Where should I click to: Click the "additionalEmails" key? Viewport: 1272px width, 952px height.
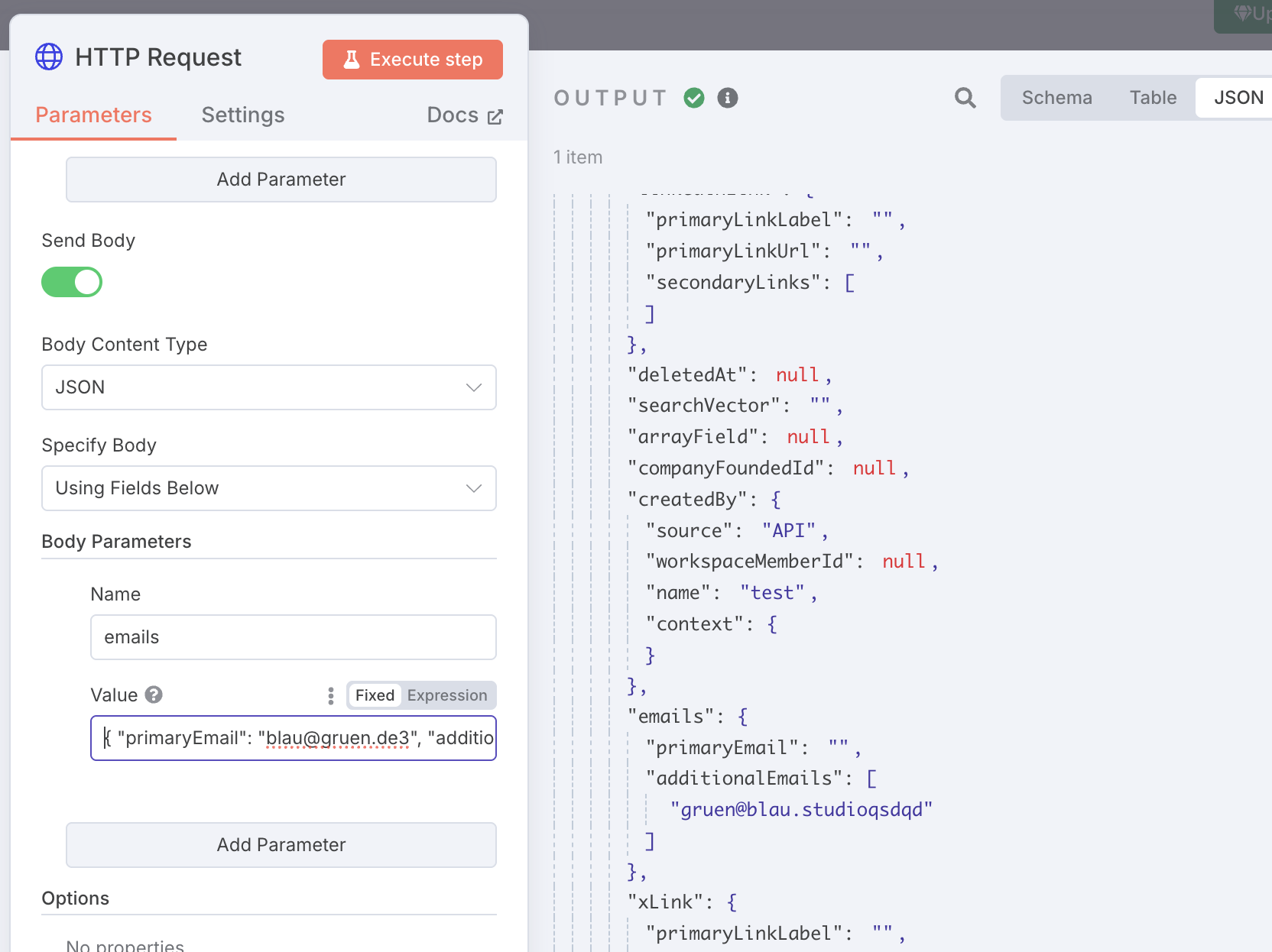[x=745, y=779]
